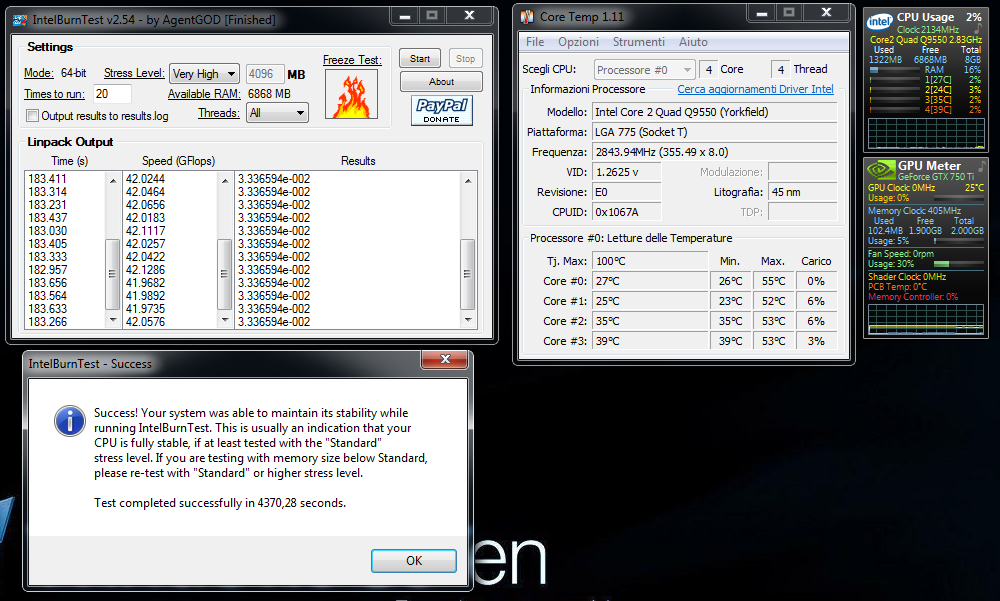Image resolution: width=1000 pixels, height=601 pixels.
Task: Click Results column scrollbar up arrow
Action: tap(468, 181)
